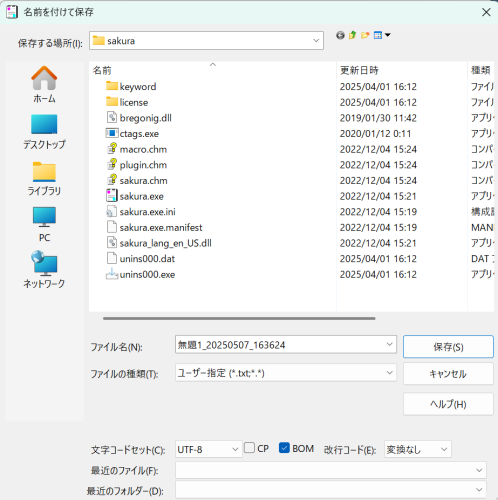
Task: Click the plugin.chm help file icon
Action: pos(112,165)
